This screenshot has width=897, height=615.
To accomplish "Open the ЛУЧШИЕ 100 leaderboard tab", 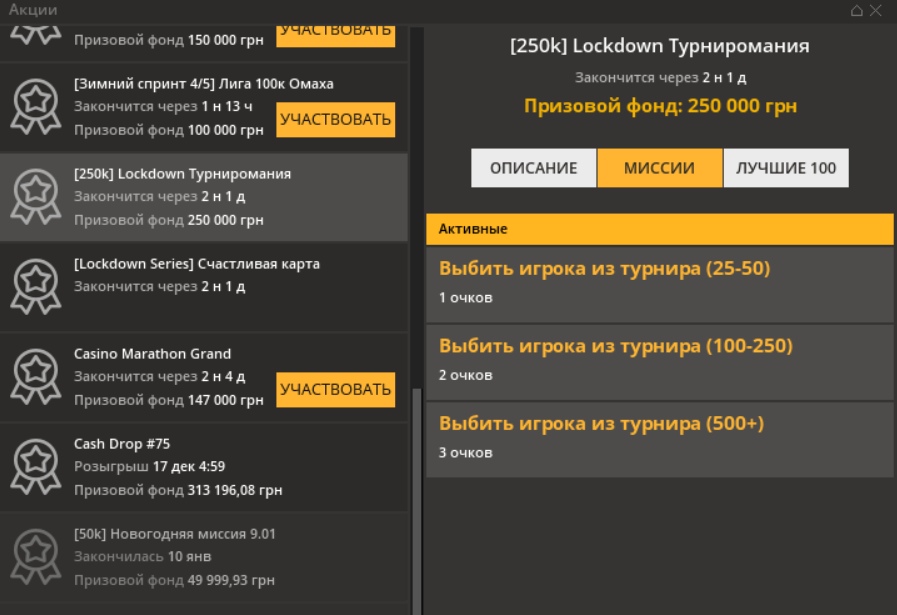I will 786,168.
